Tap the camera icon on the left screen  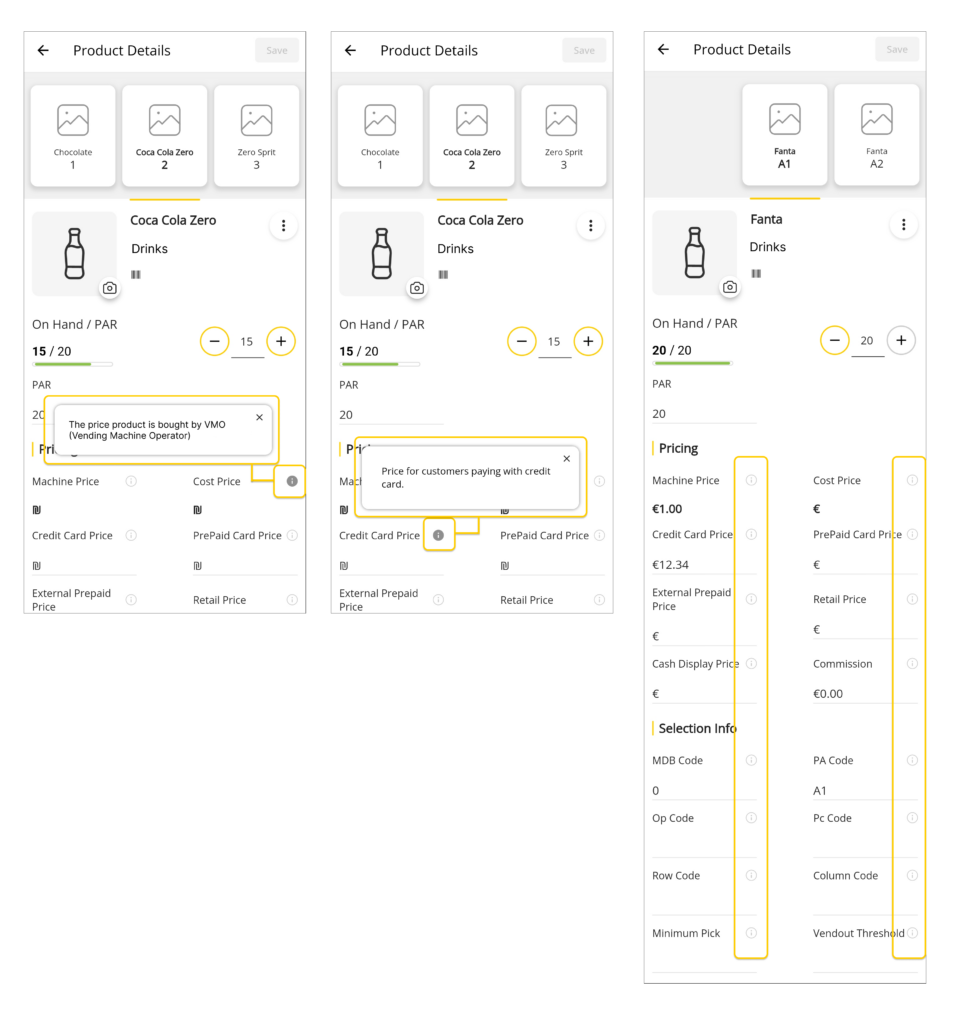click(x=110, y=288)
